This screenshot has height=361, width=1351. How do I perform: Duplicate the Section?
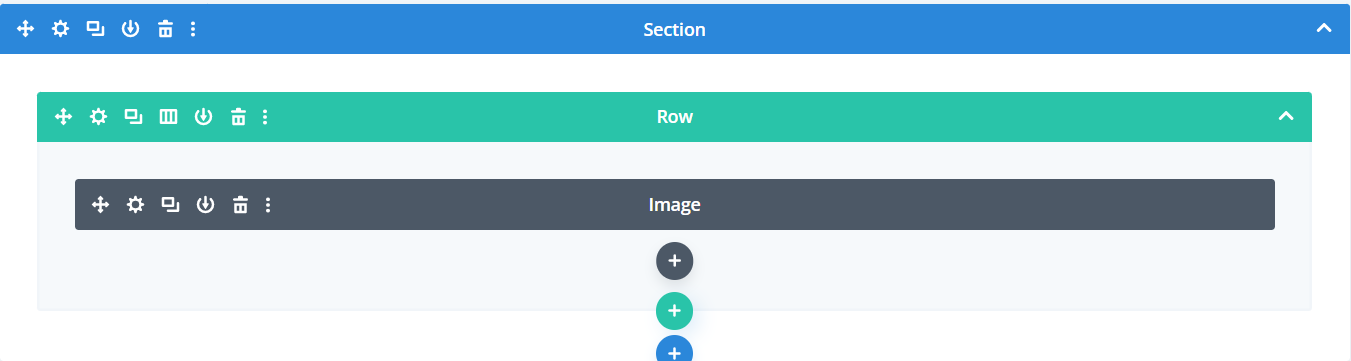pyautogui.click(x=95, y=29)
